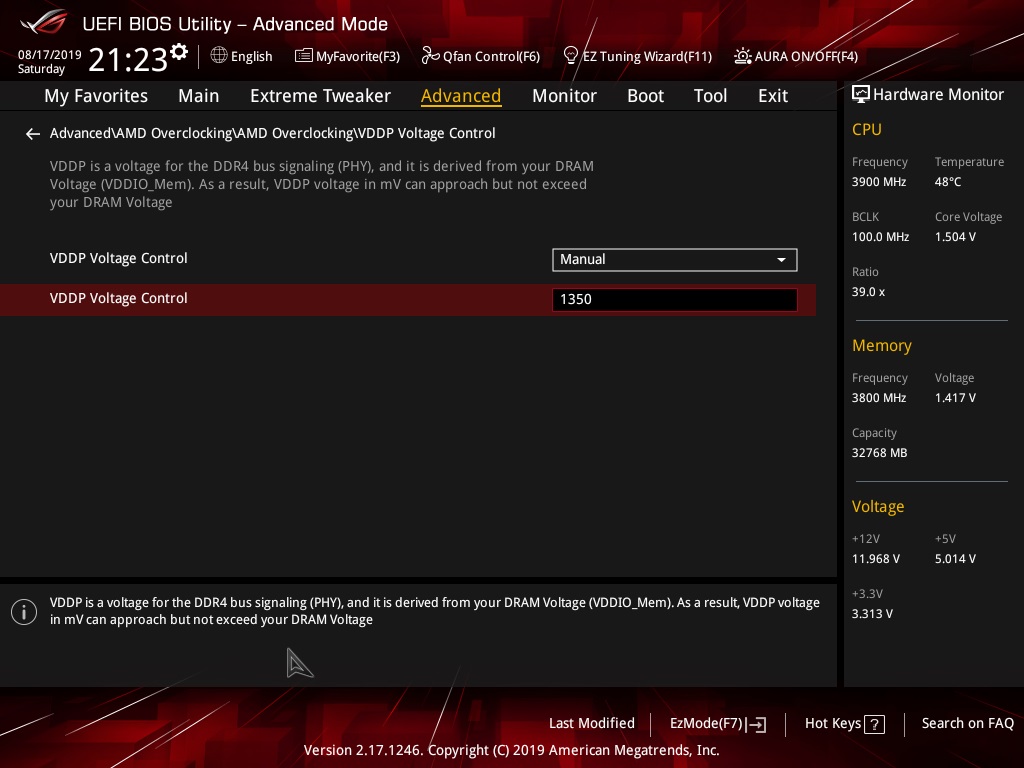The height and width of the screenshot is (768, 1024).
Task: Open Qfan Control fan icon
Action: coord(430,56)
